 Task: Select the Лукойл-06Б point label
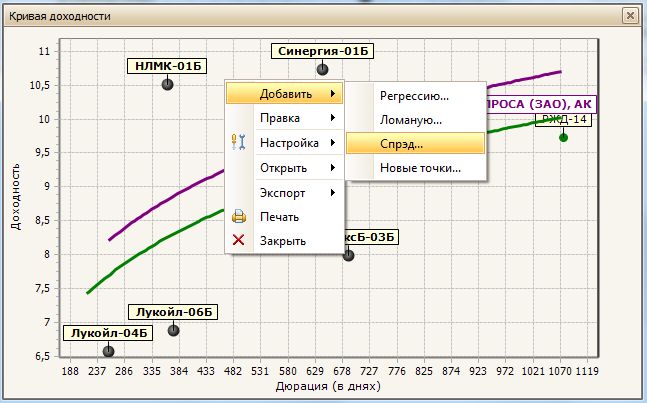click(x=172, y=312)
